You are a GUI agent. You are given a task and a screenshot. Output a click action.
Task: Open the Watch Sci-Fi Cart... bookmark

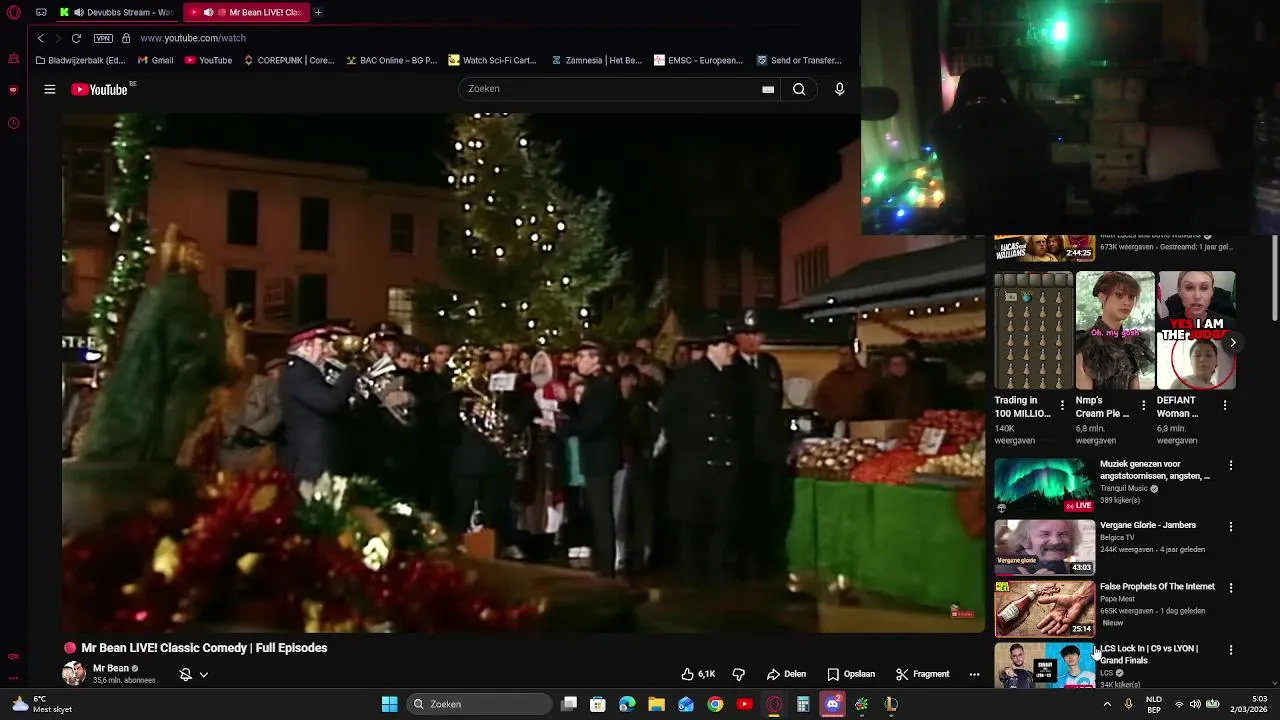click(492, 60)
